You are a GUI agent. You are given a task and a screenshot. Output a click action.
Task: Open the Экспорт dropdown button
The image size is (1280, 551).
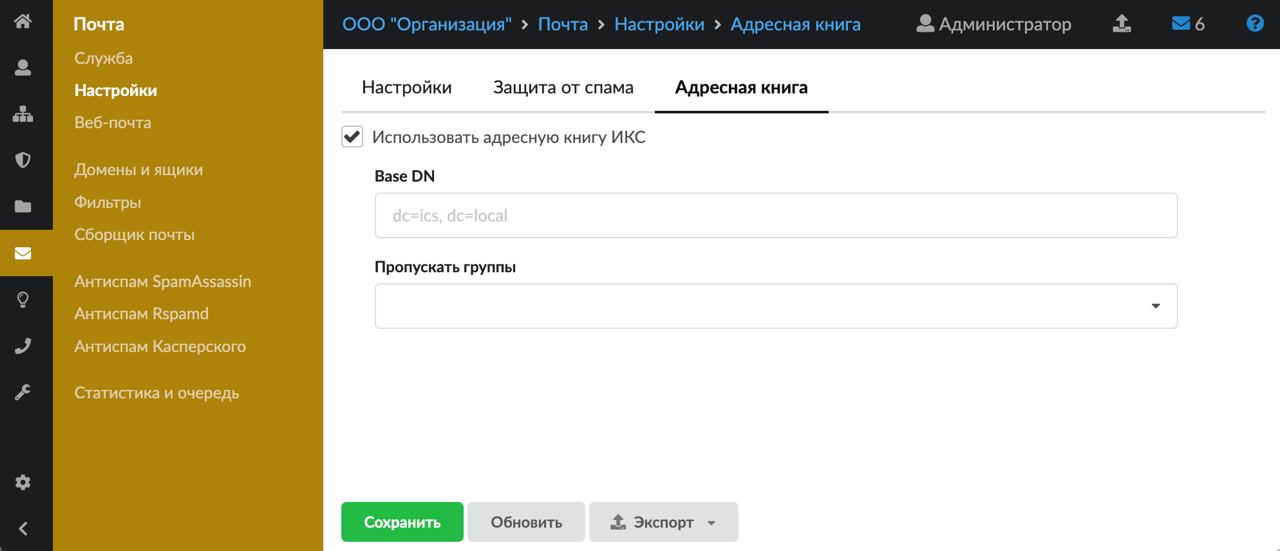click(664, 522)
